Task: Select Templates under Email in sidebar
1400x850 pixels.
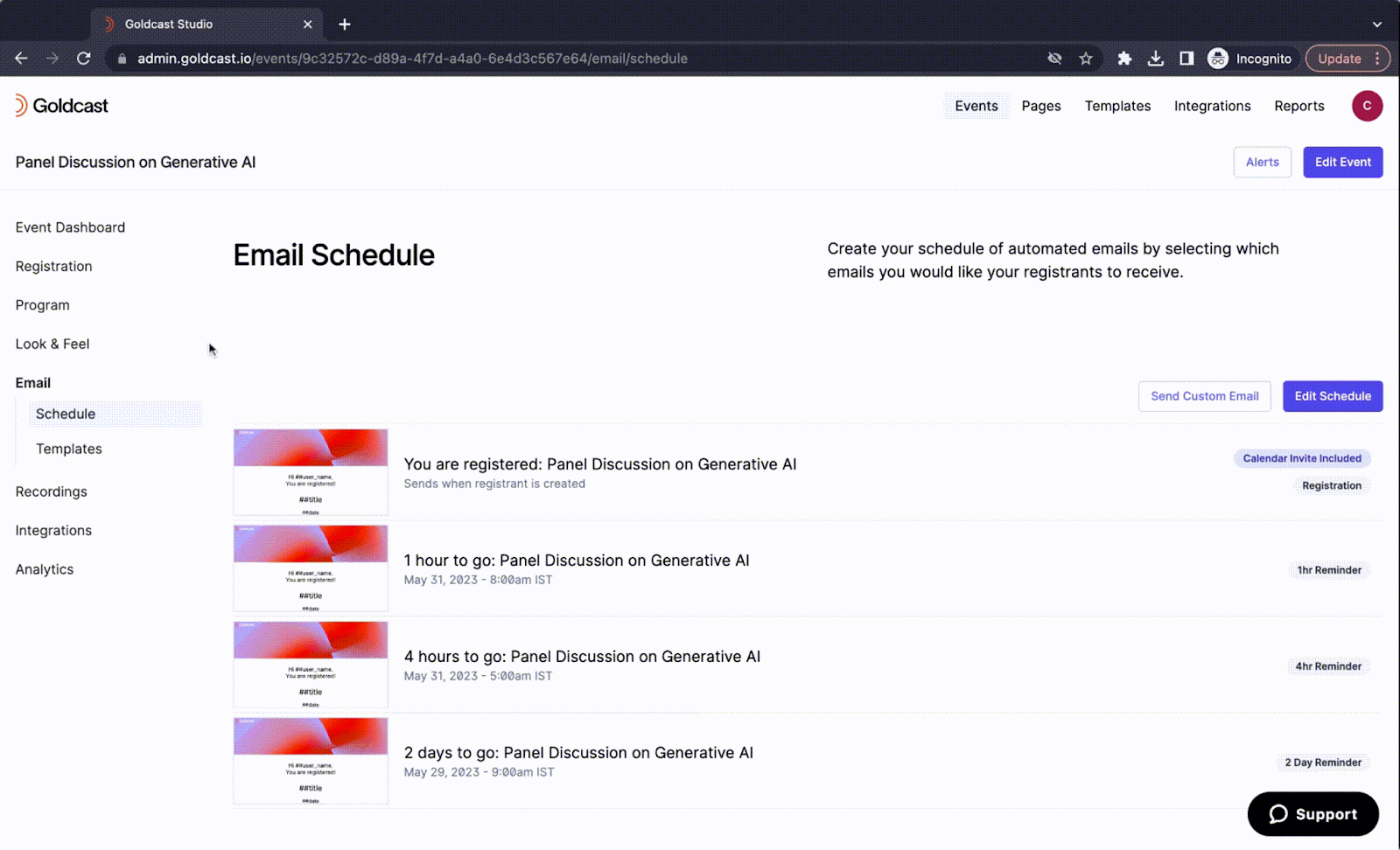Action: [x=69, y=449]
